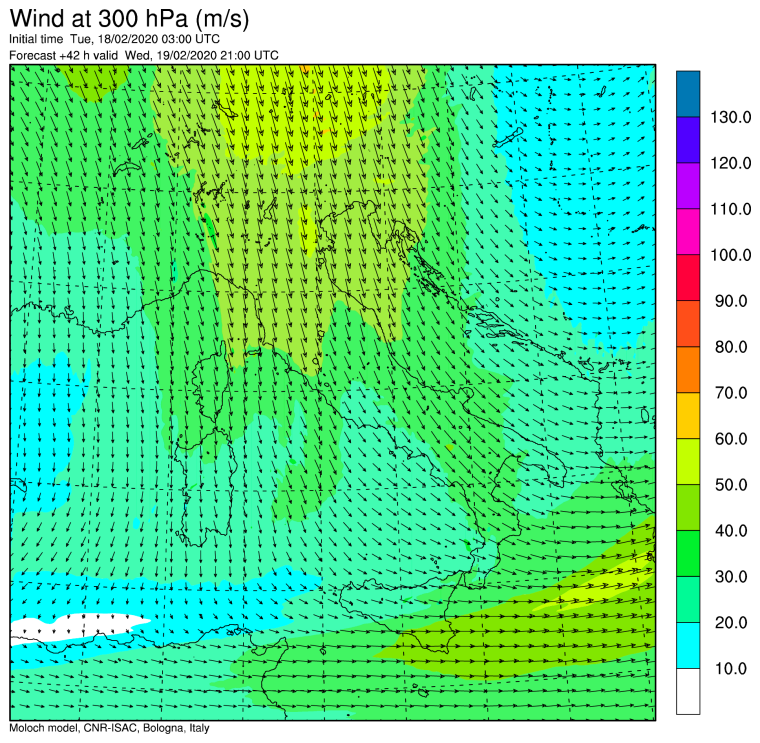760x743 pixels.
Task: Click the 80.0 colorbar label
Action: pos(731,347)
